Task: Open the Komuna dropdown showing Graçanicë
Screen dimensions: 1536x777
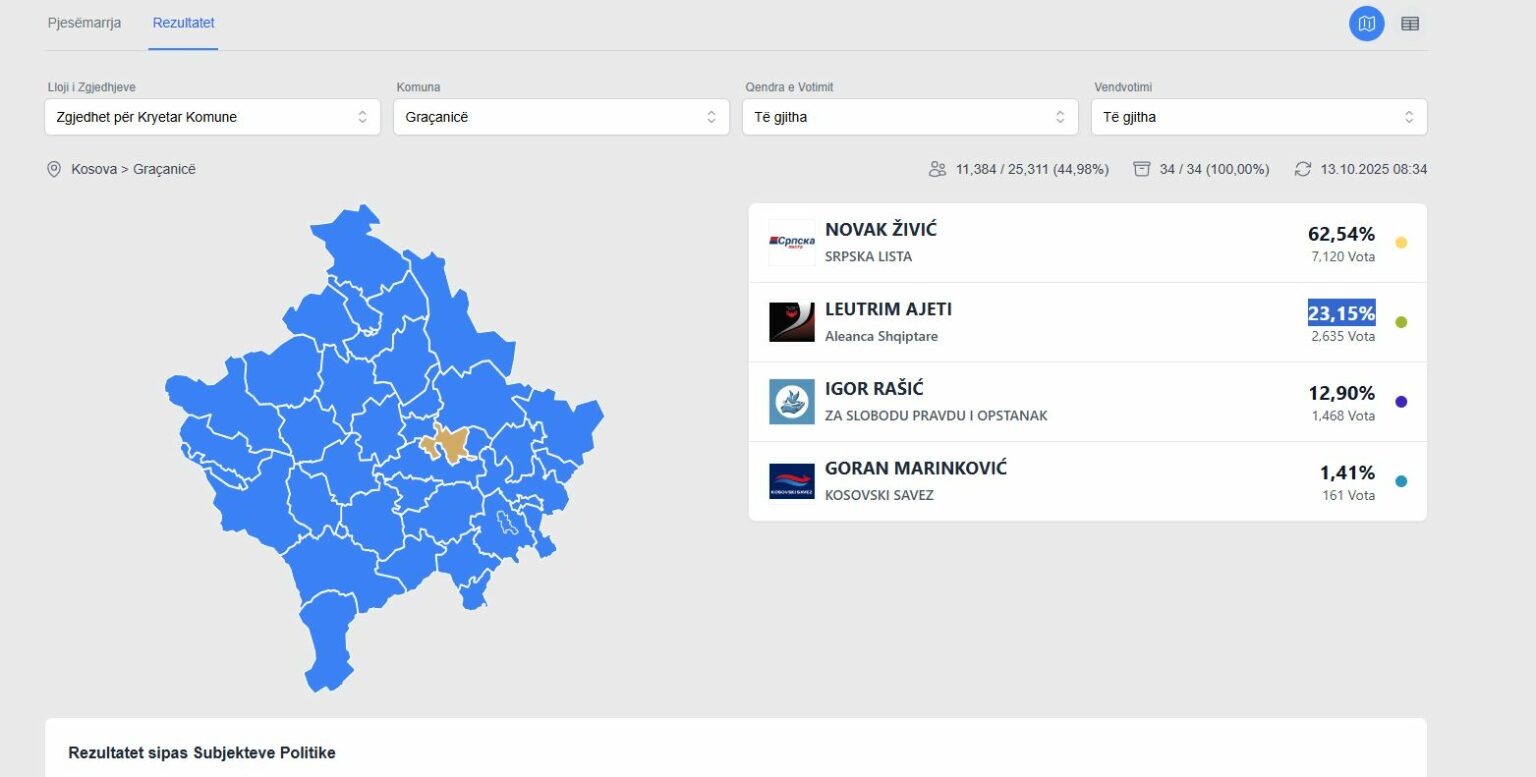Action: 561,117
